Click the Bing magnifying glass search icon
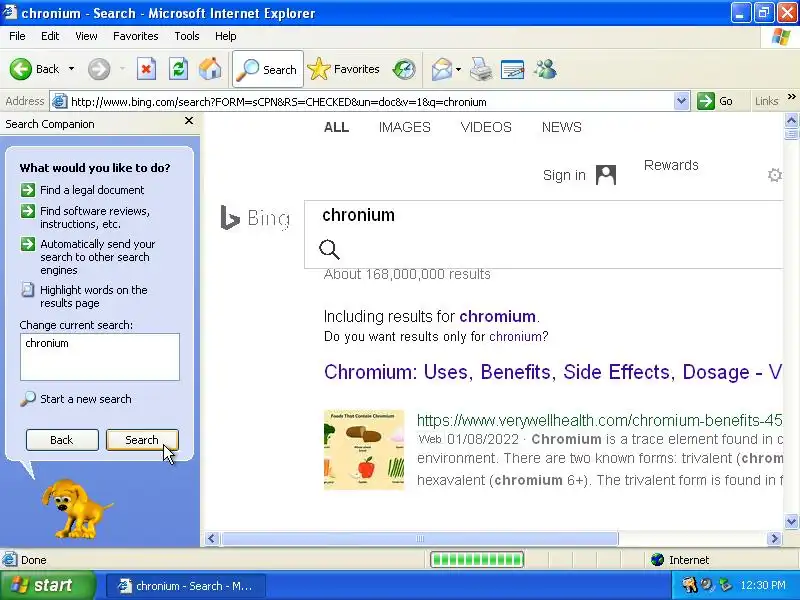Screen dimensions: 800x600 point(329,249)
